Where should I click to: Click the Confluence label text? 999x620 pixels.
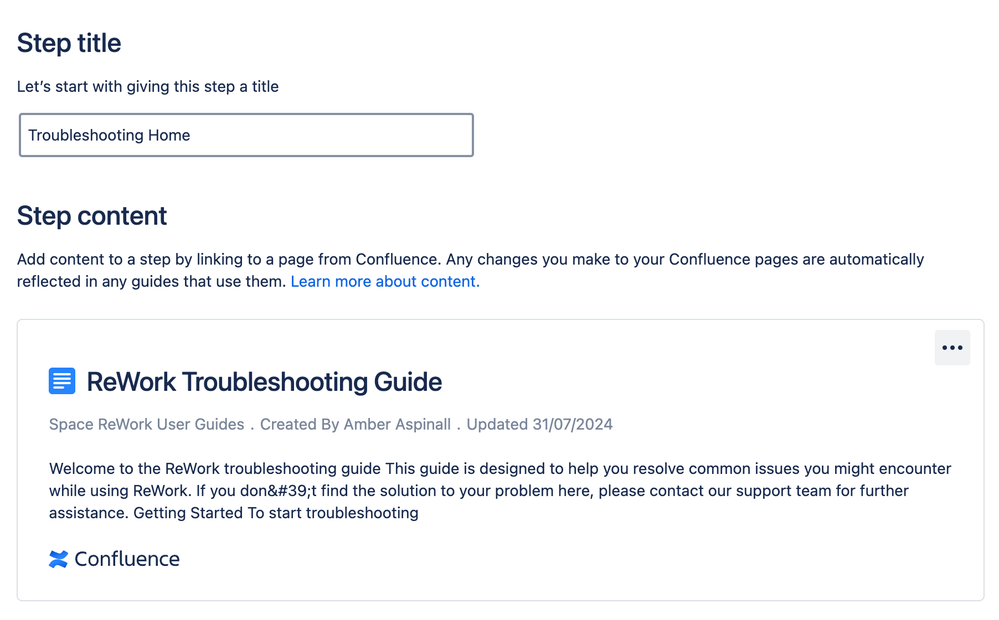[127, 559]
